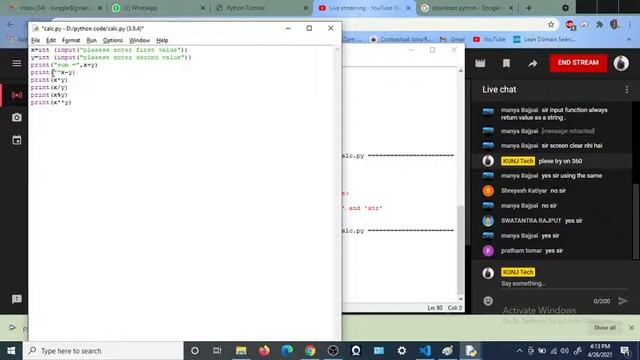Screen dimensions: 640x360
Task: Open the File menu in IDLE editor
Action: click(36, 40)
